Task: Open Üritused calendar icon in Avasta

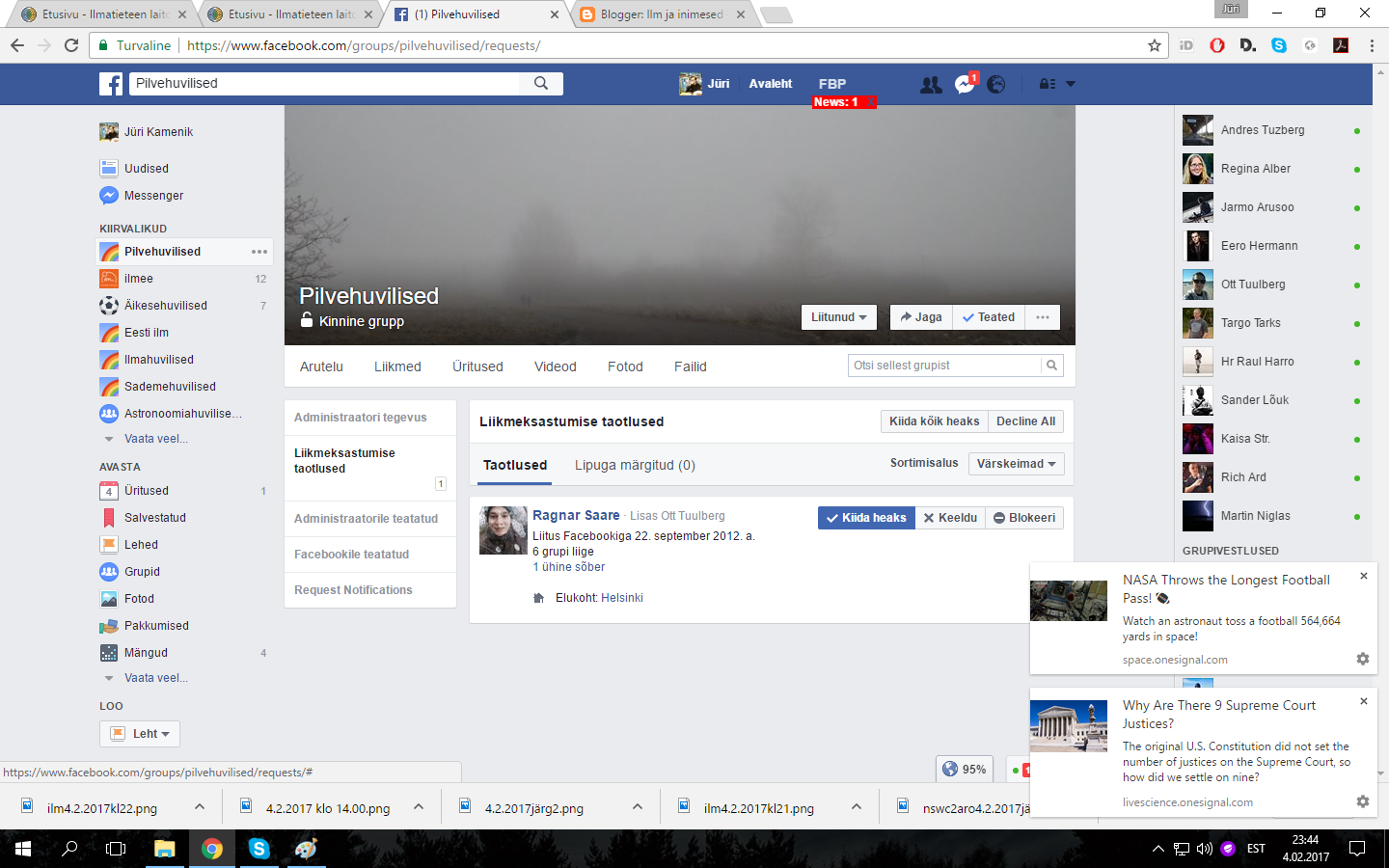Action: (x=109, y=491)
